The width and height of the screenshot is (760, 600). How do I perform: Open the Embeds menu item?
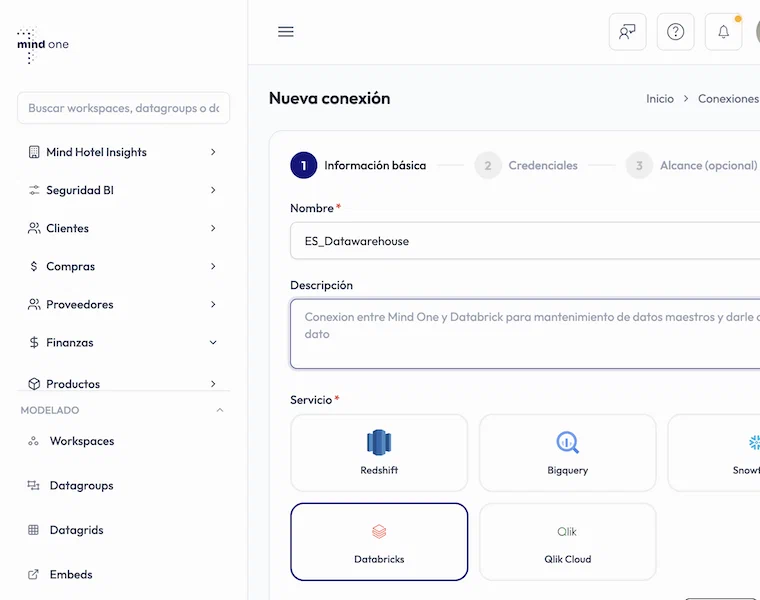pyautogui.click(x=71, y=574)
